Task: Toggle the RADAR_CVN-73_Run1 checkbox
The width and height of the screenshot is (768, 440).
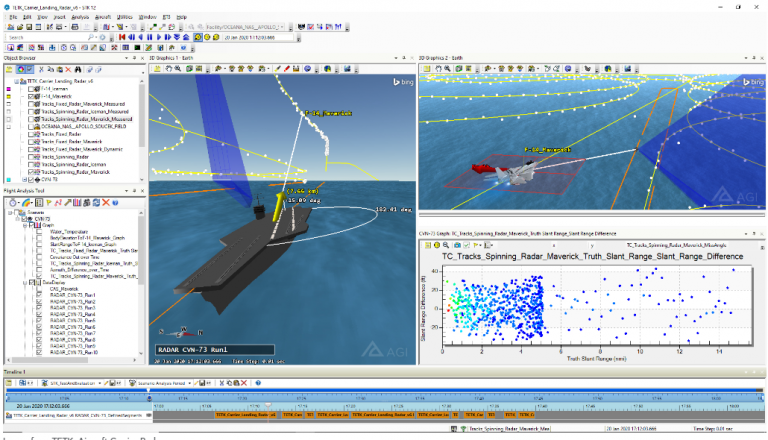Action: 40,295
